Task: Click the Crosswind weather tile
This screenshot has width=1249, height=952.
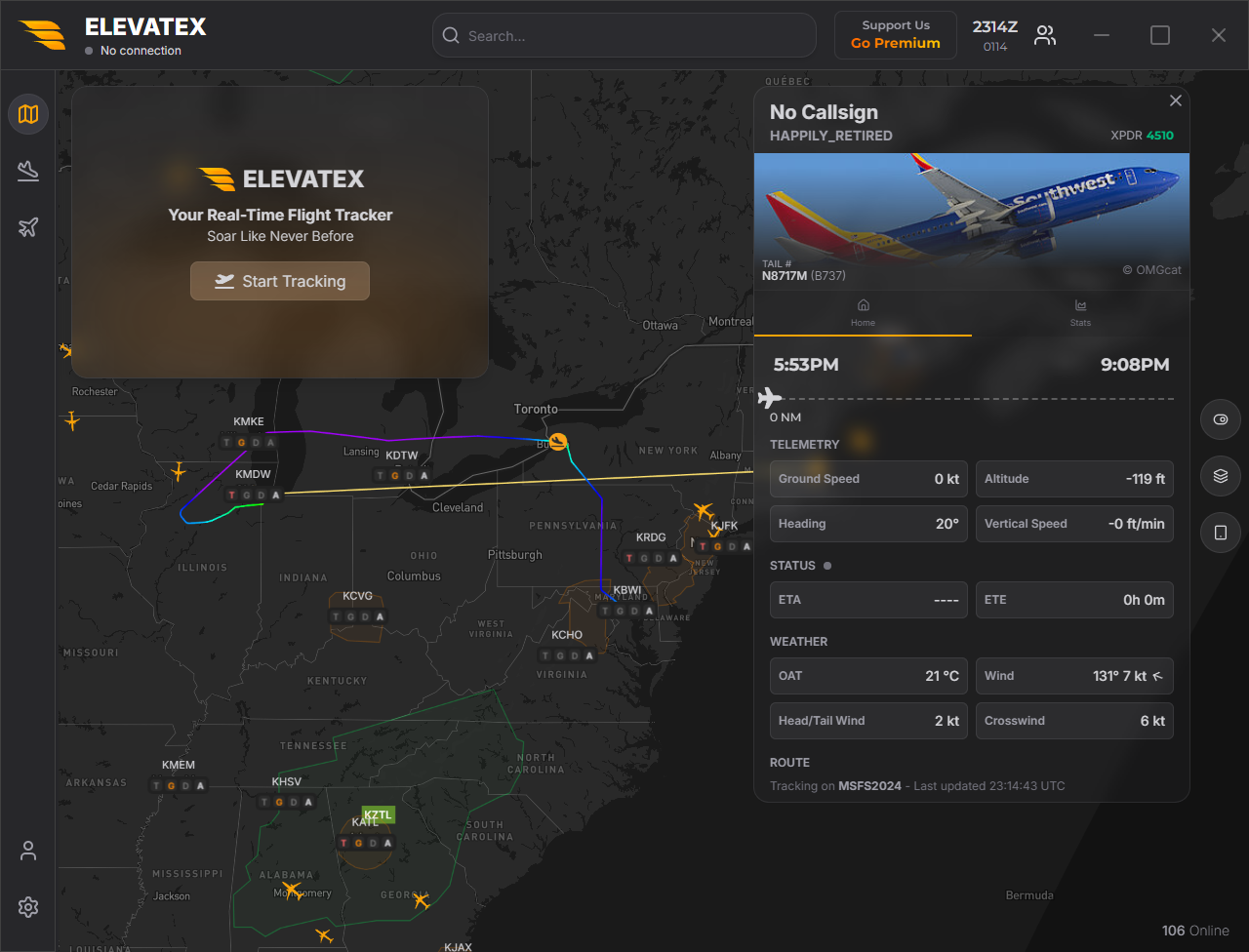Action: click(1074, 721)
